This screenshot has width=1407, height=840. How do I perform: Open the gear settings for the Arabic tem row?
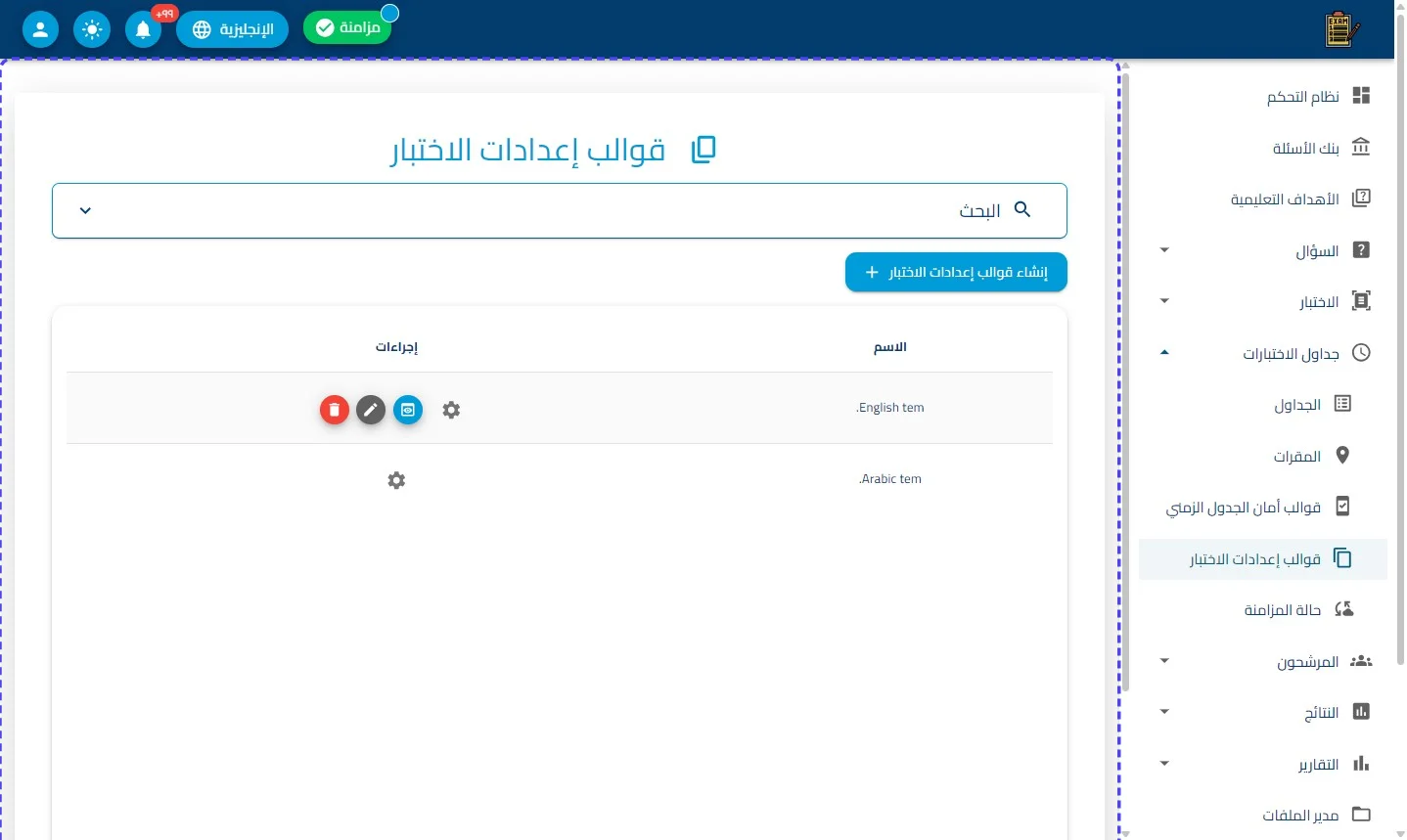396,480
